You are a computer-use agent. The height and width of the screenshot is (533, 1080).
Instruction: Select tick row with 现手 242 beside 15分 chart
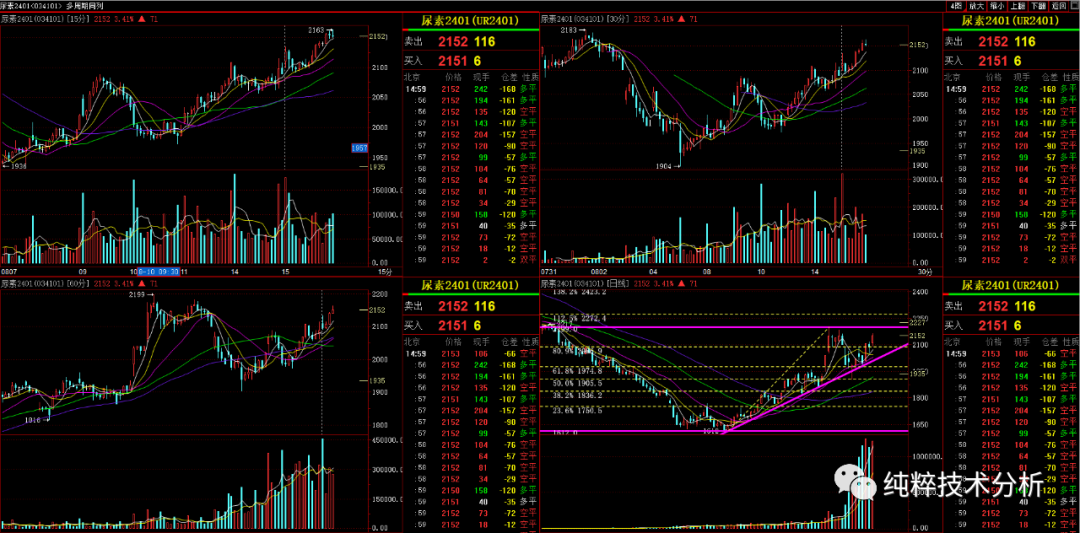pos(470,89)
